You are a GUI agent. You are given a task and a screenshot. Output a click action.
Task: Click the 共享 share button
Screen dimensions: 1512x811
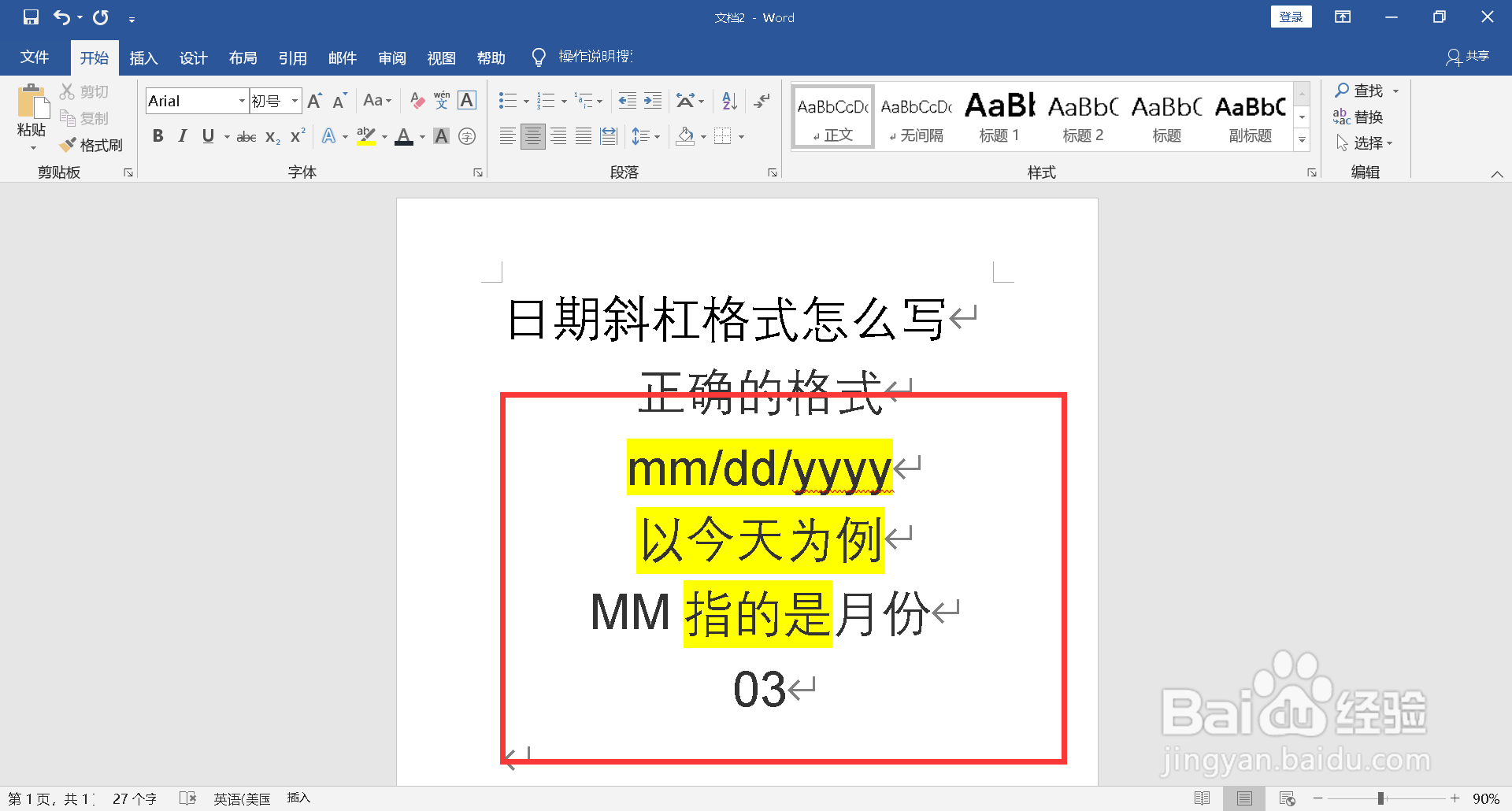pyautogui.click(x=1467, y=57)
